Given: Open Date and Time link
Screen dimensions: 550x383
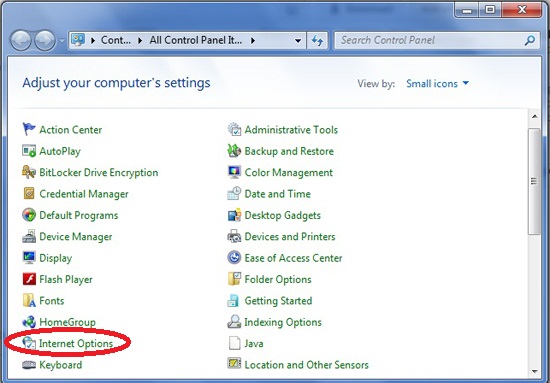Looking at the screenshot, I should click(277, 194).
